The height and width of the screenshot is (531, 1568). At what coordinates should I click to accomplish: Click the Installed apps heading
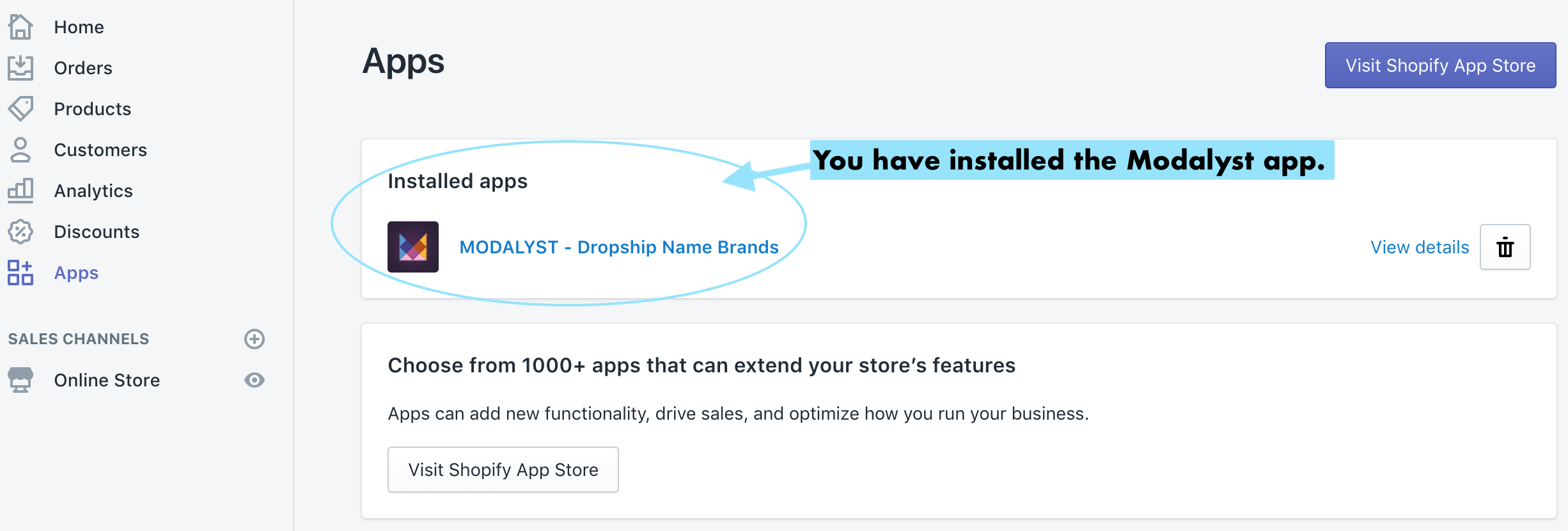point(458,181)
